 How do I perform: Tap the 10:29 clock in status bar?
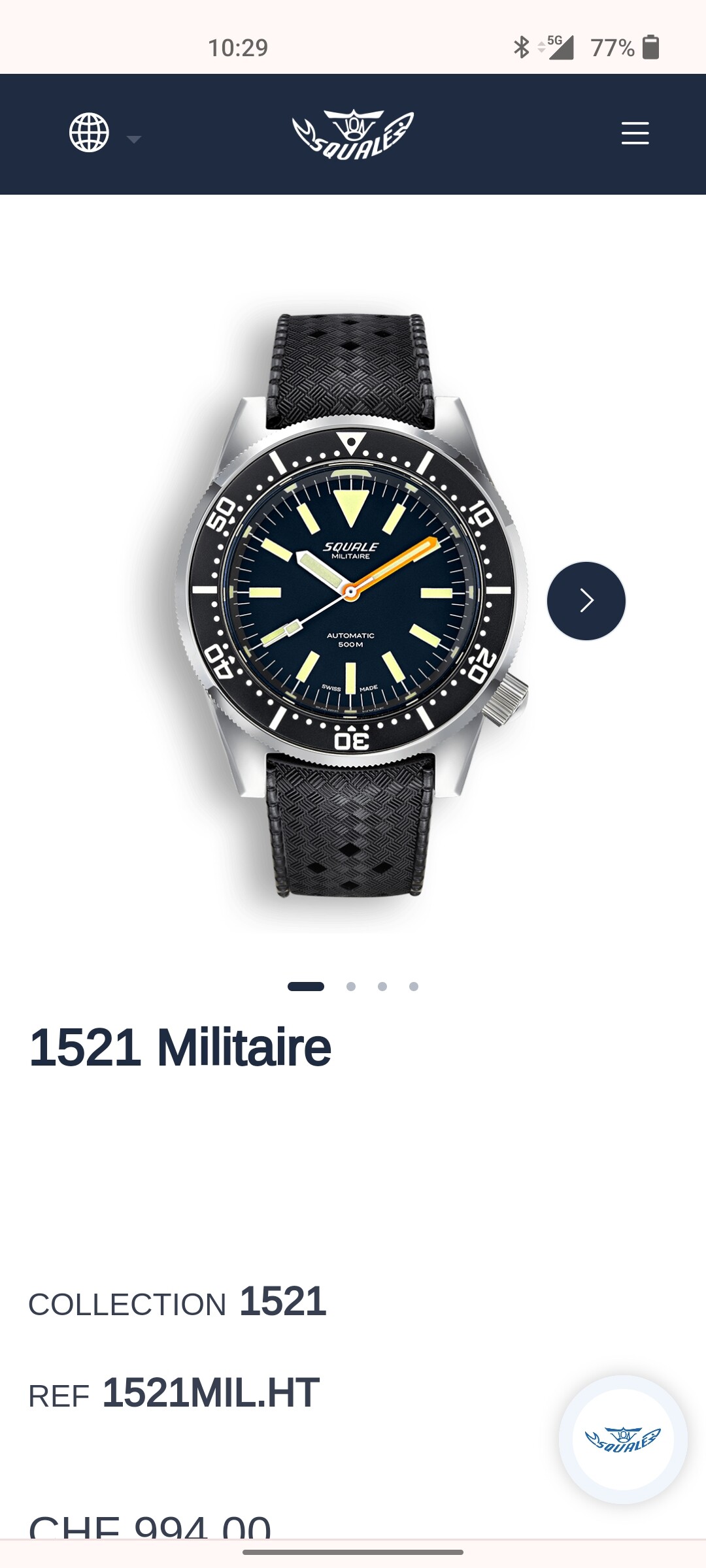tap(238, 48)
